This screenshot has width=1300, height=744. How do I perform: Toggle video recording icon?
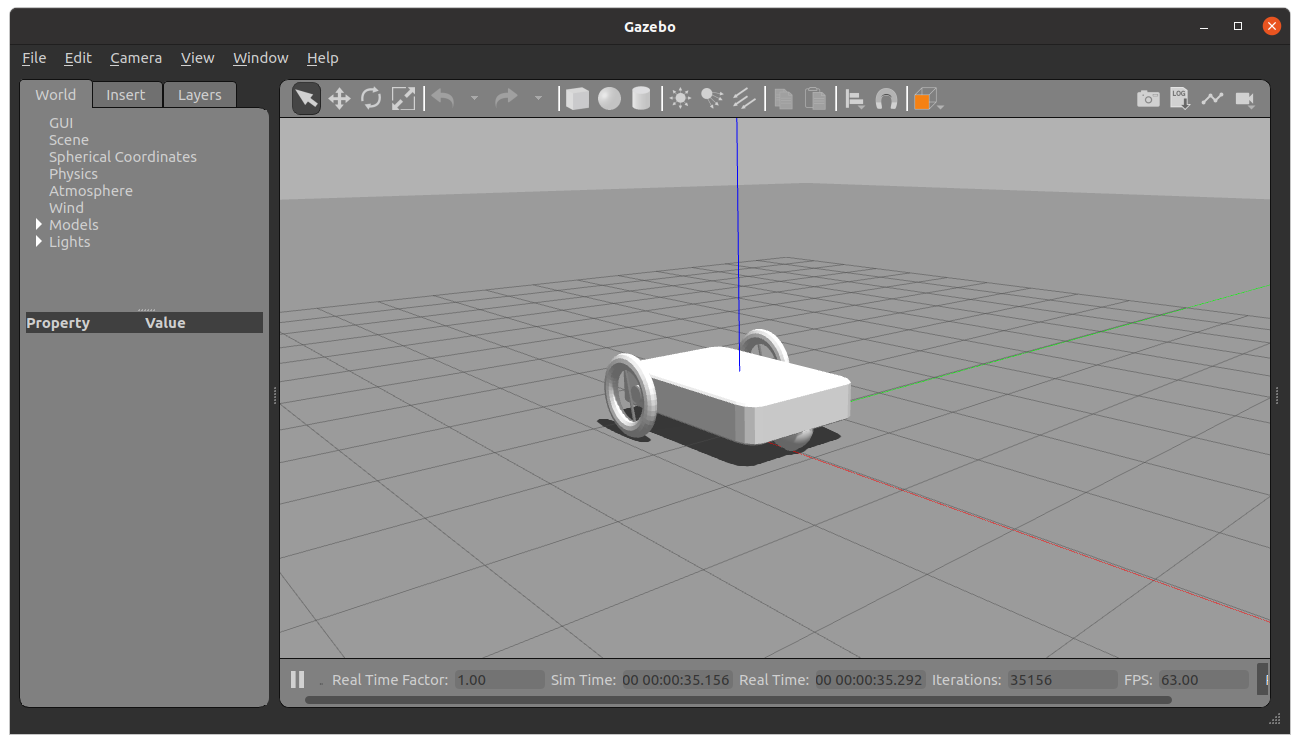(1245, 98)
